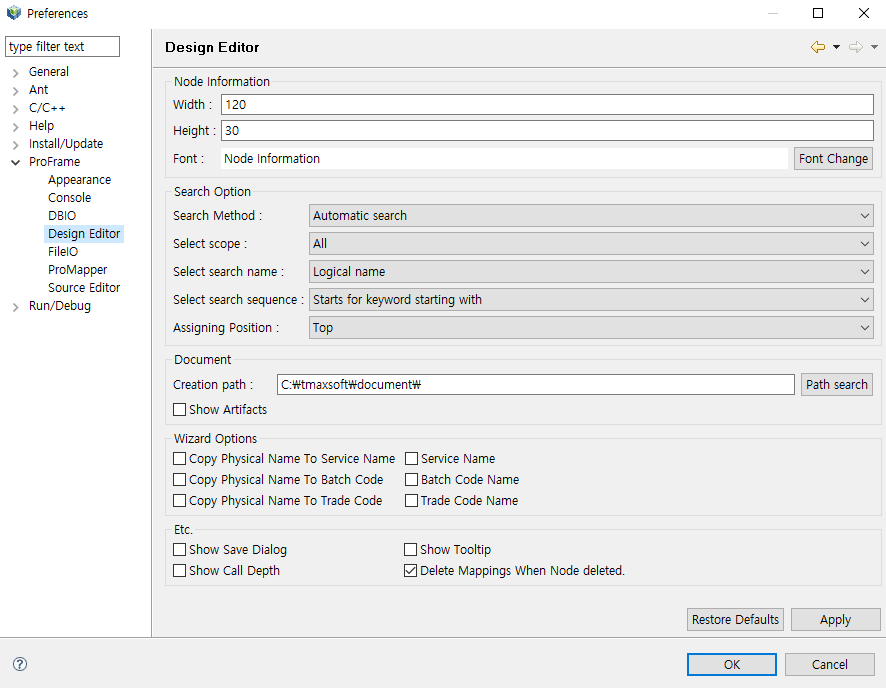The width and height of the screenshot is (886, 688).
Task: Enable the Show Artifacts checkbox
Action: (180, 409)
